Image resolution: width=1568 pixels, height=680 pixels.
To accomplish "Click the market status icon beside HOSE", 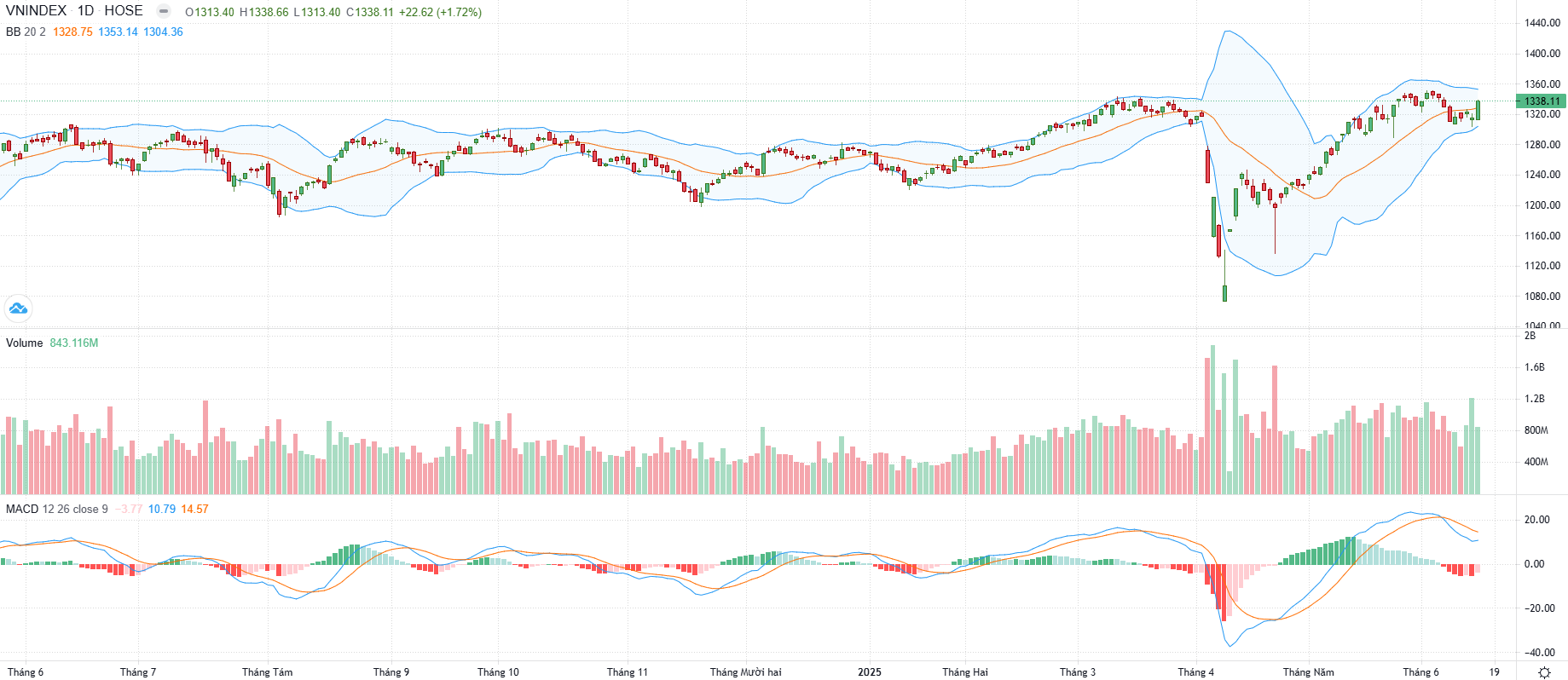I will [x=164, y=11].
